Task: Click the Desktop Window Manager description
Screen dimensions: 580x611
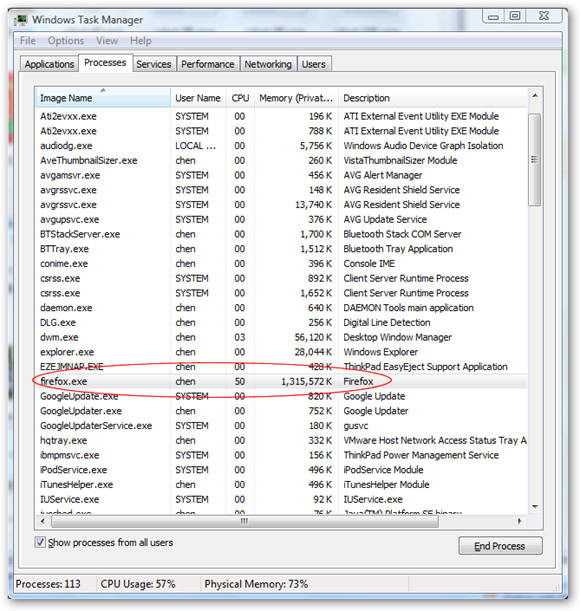Action: point(398,337)
